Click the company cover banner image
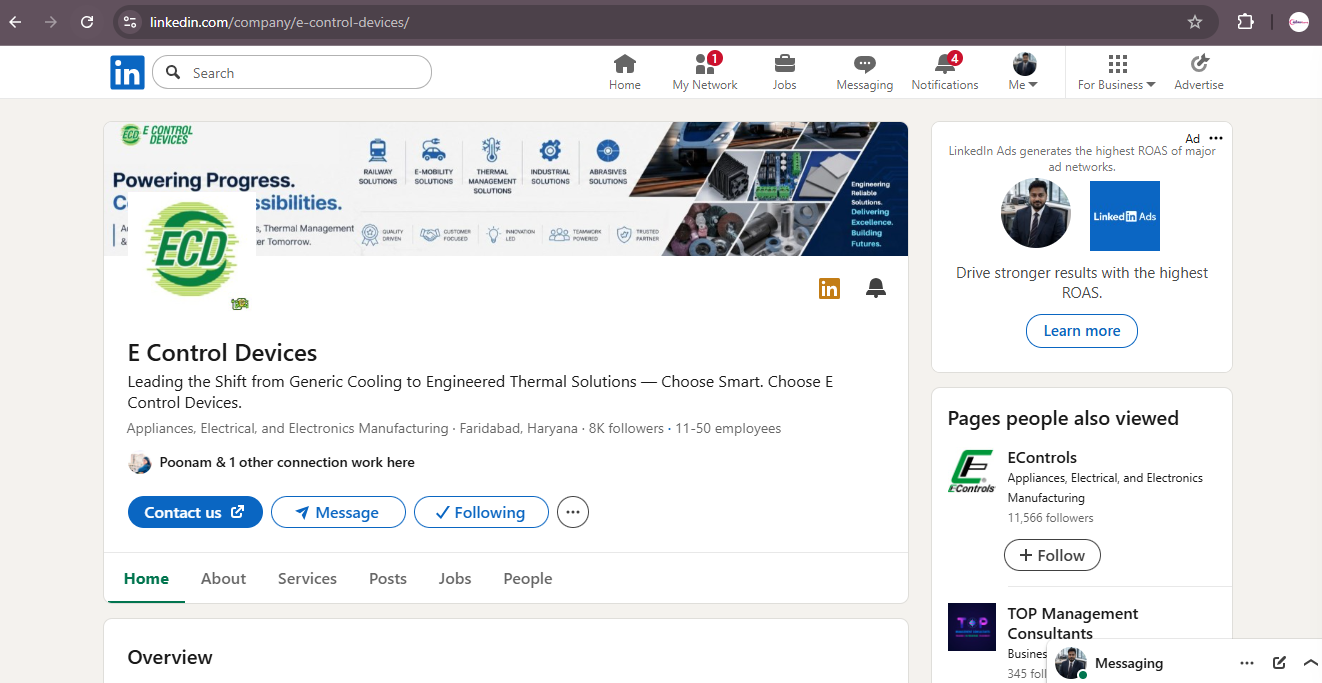 point(506,189)
